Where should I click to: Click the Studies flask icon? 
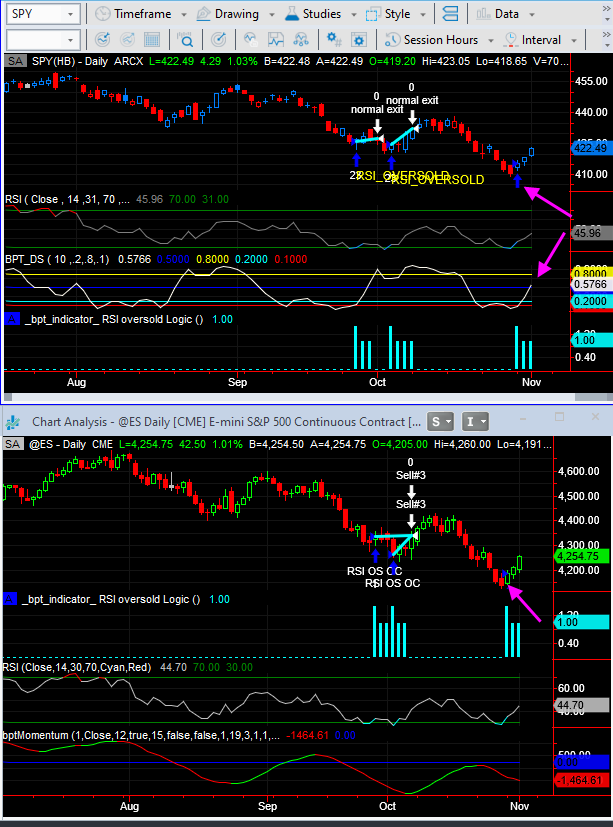click(292, 14)
